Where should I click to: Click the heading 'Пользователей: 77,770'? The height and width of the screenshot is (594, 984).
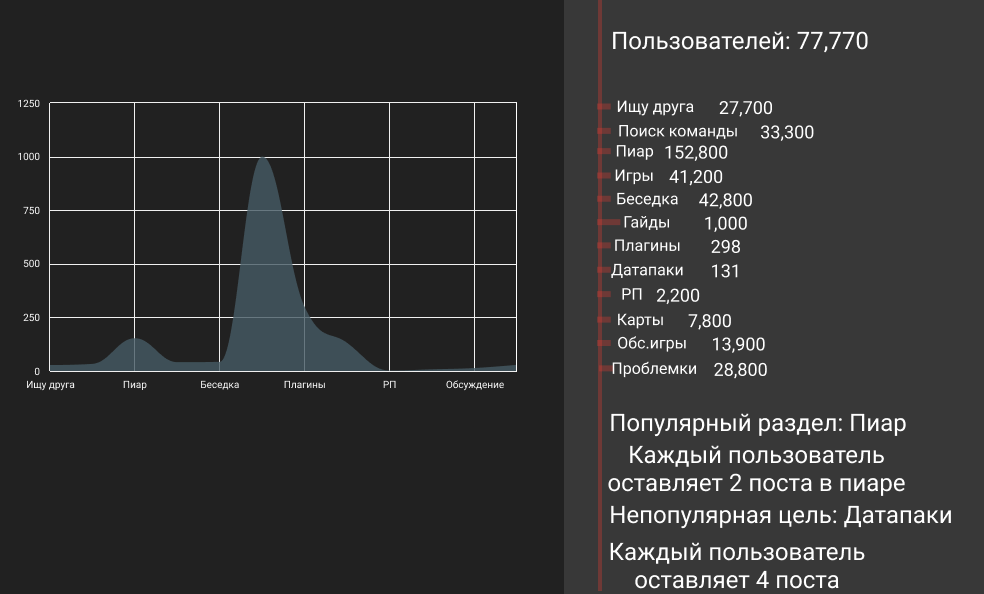[x=739, y=41]
